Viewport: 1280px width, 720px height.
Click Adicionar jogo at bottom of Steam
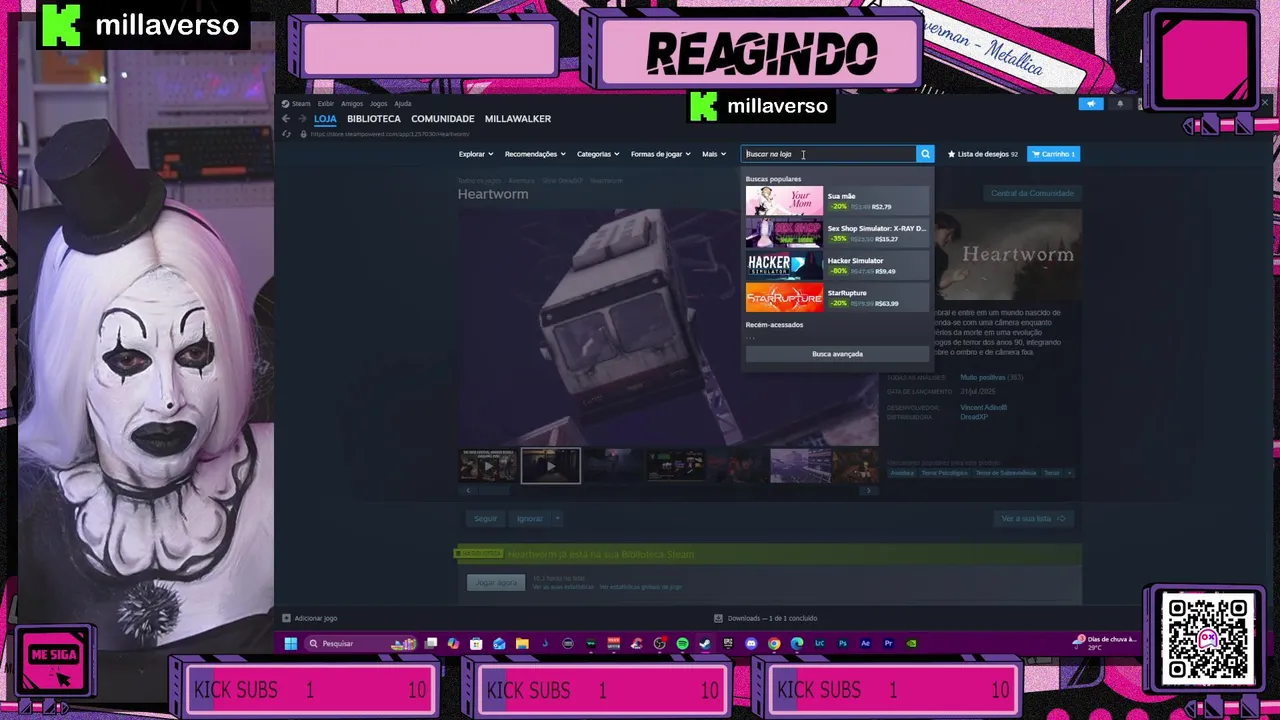pos(310,618)
